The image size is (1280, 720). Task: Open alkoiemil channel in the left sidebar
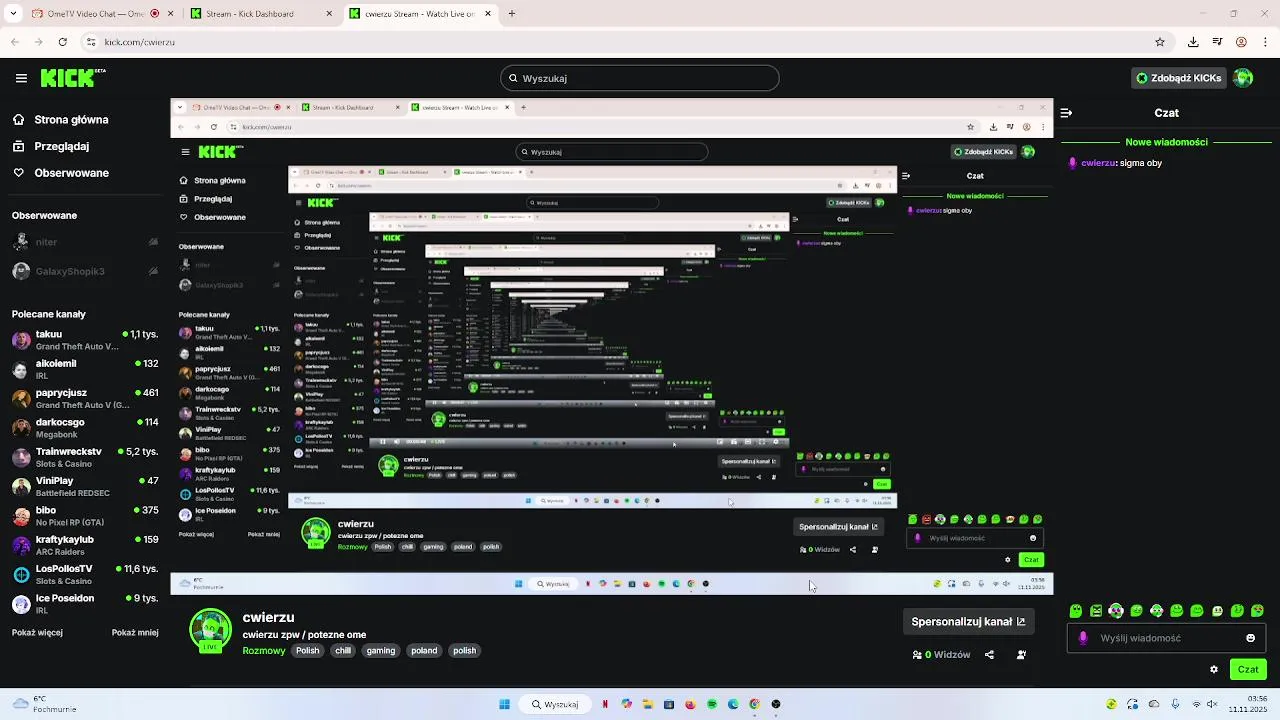pos(85,369)
